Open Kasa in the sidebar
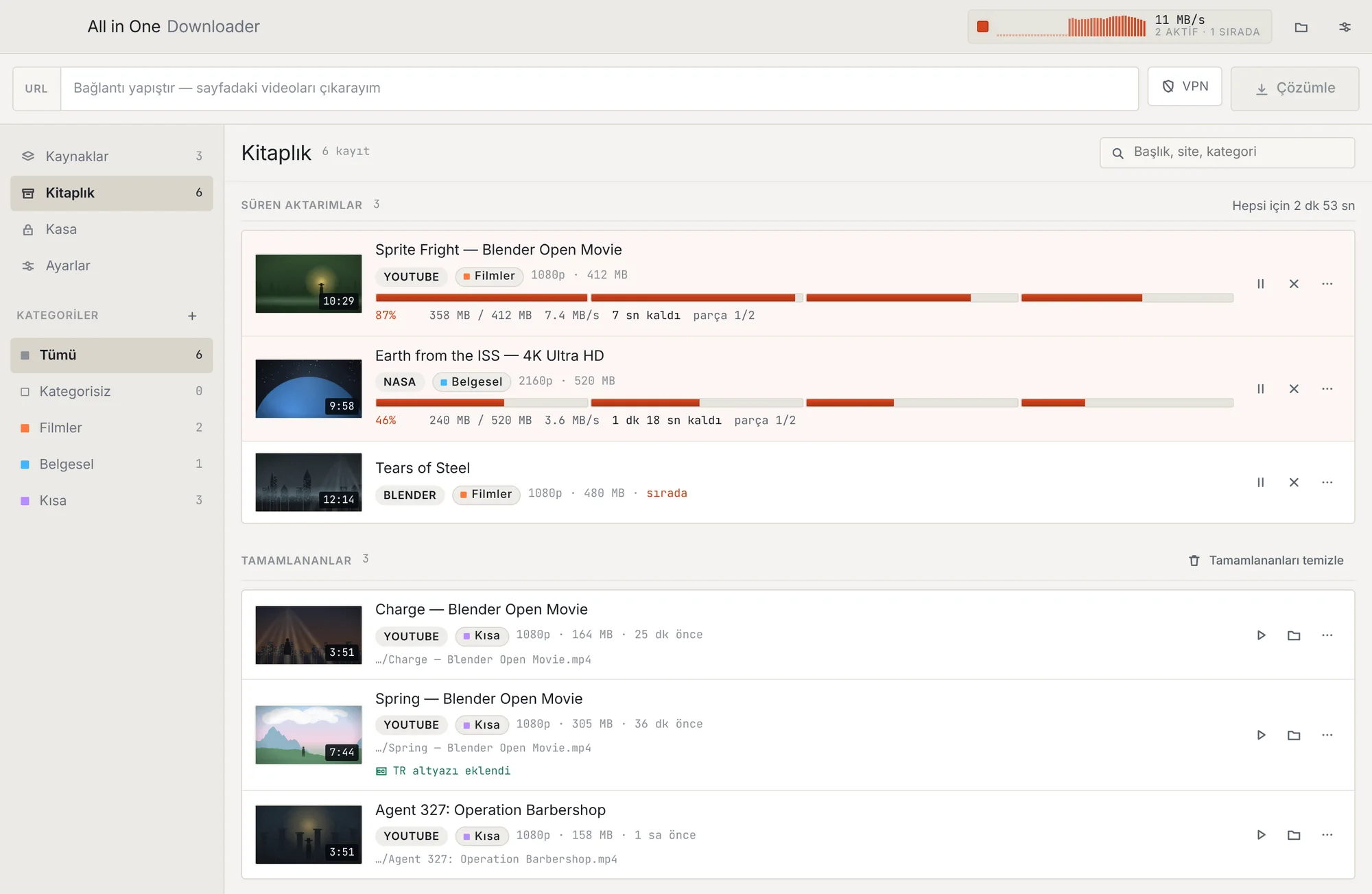This screenshot has height=894, width=1372. [112, 229]
